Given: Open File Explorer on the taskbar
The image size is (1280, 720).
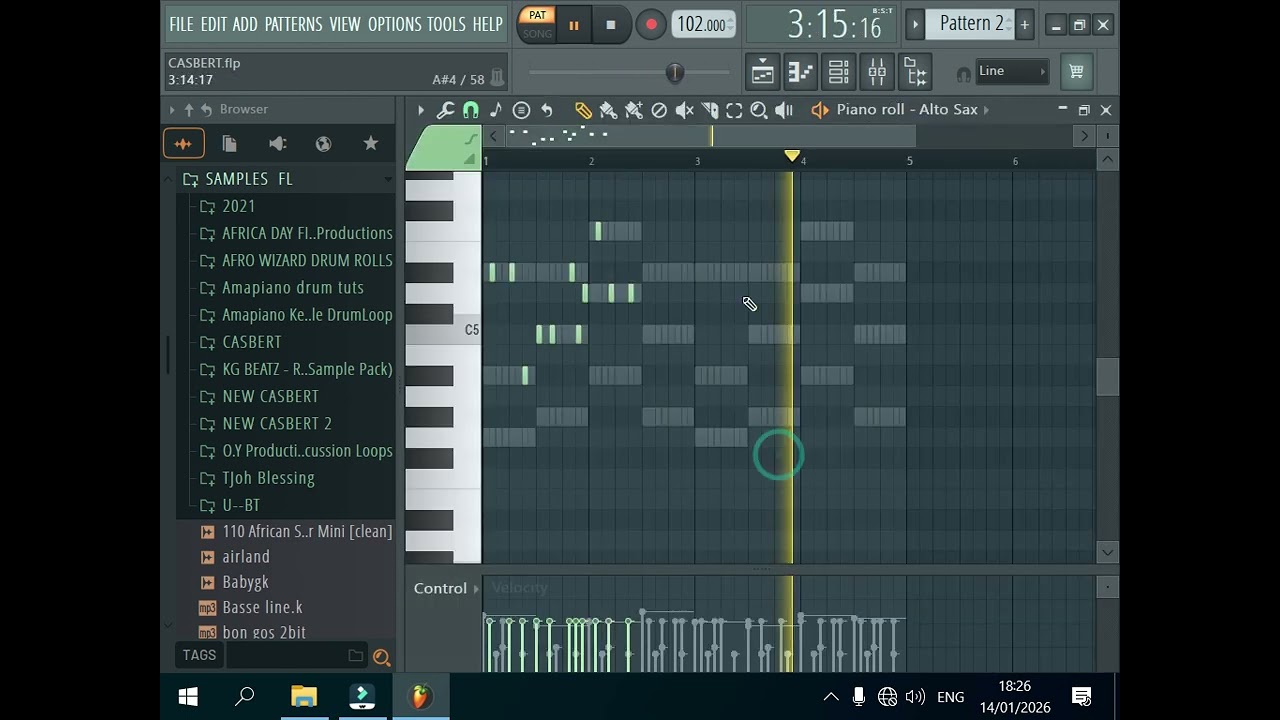Looking at the screenshot, I should (x=304, y=697).
